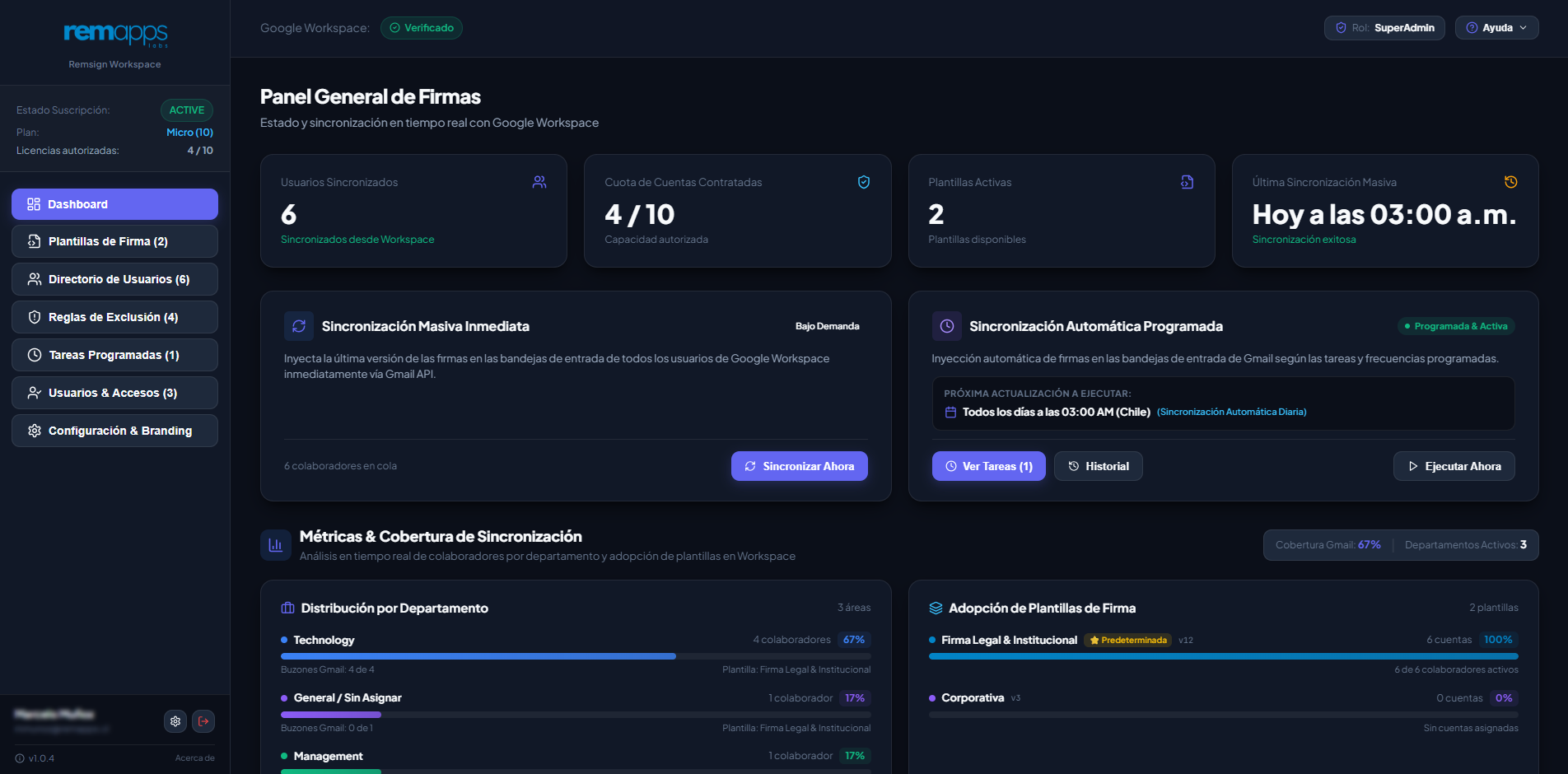
Task: Click the Ver Tareas (1) button
Action: pos(988,466)
